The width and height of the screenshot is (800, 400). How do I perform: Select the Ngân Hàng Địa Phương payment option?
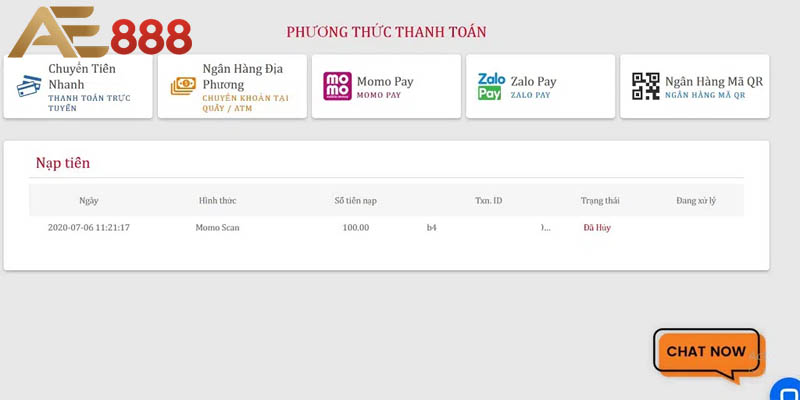click(232, 87)
